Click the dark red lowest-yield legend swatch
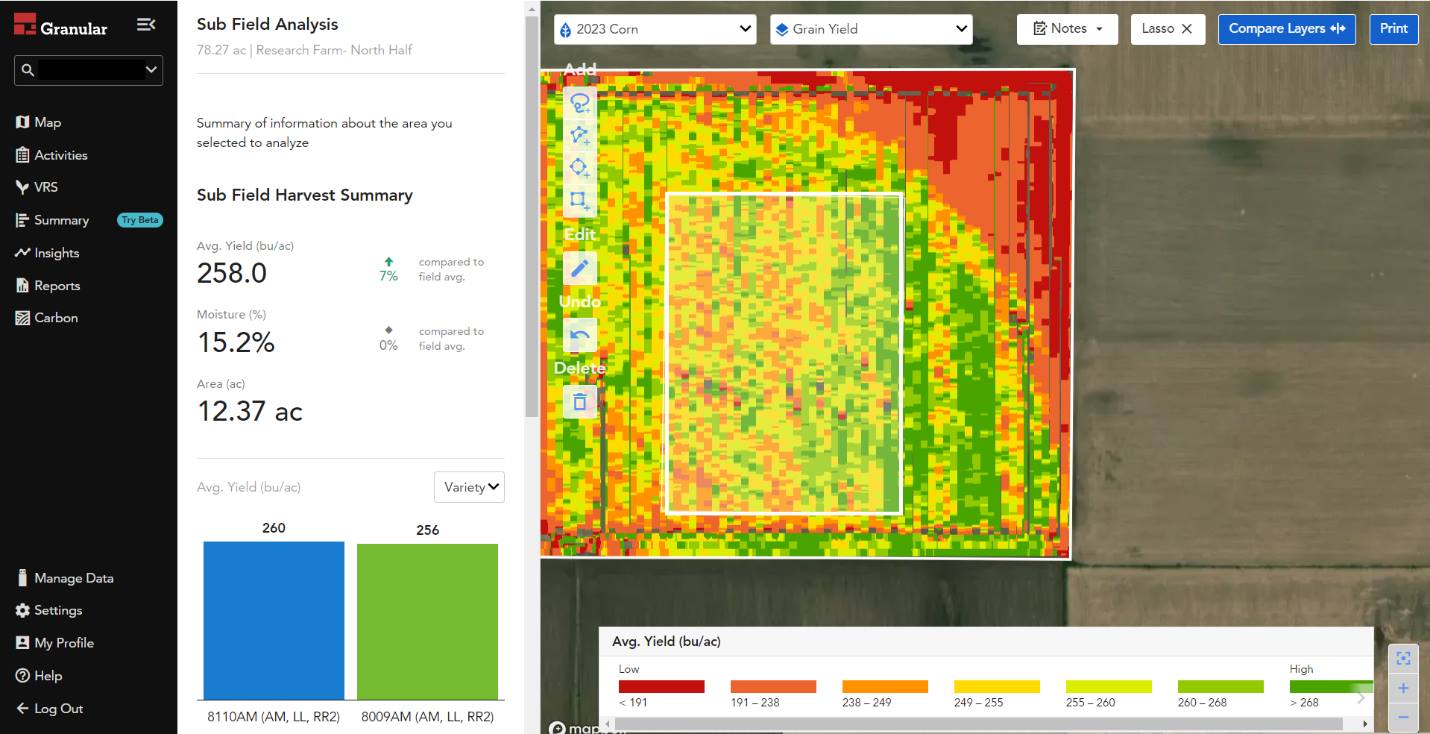Image resolution: width=1430 pixels, height=734 pixels. (x=661, y=687)
